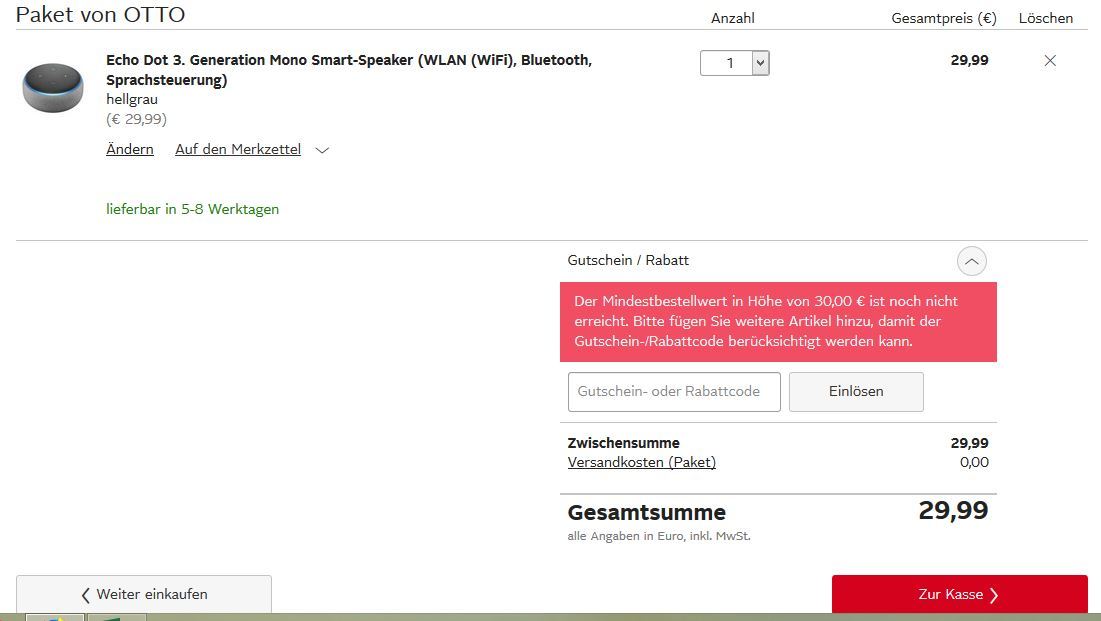Click the Paket von OTTO heading
This screenshot has width=1101, height=621.
100,14
